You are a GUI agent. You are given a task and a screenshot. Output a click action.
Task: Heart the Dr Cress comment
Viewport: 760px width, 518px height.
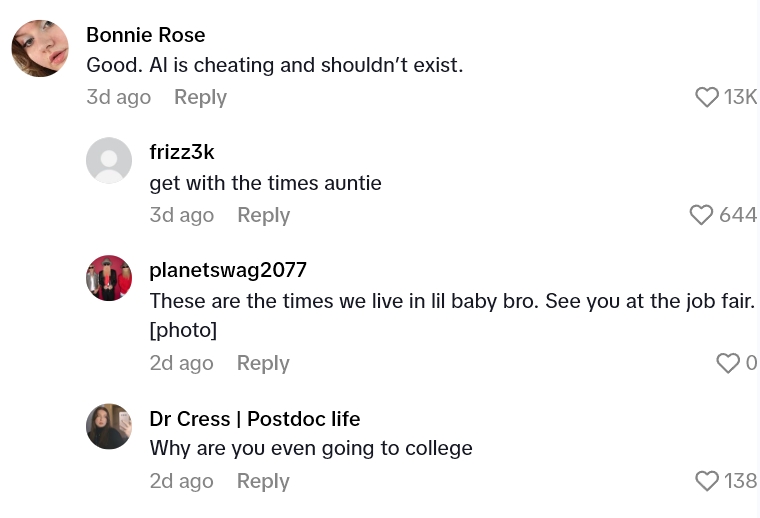pyautogui.click(x=707, y=481)
